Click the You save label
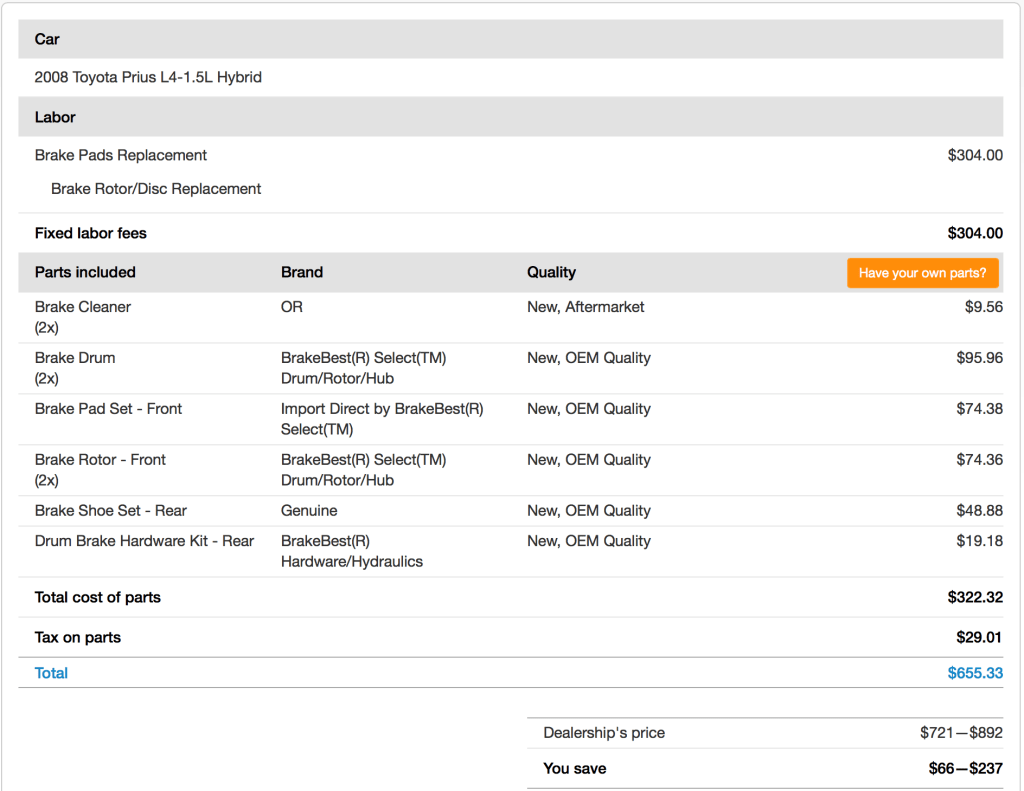Screen dimensions: 1024x791 point(575,769)
